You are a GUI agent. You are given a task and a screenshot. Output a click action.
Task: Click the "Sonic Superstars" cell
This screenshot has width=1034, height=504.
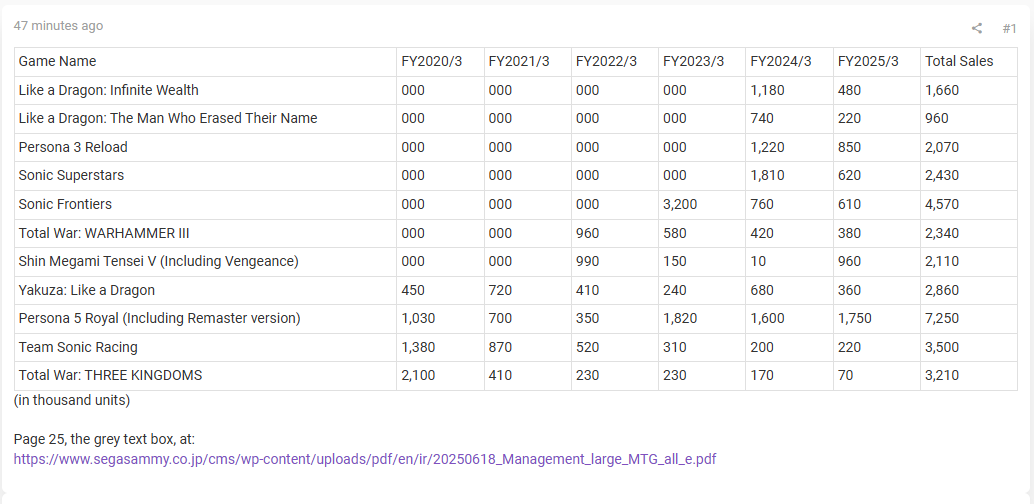click(x=205, y=175)
